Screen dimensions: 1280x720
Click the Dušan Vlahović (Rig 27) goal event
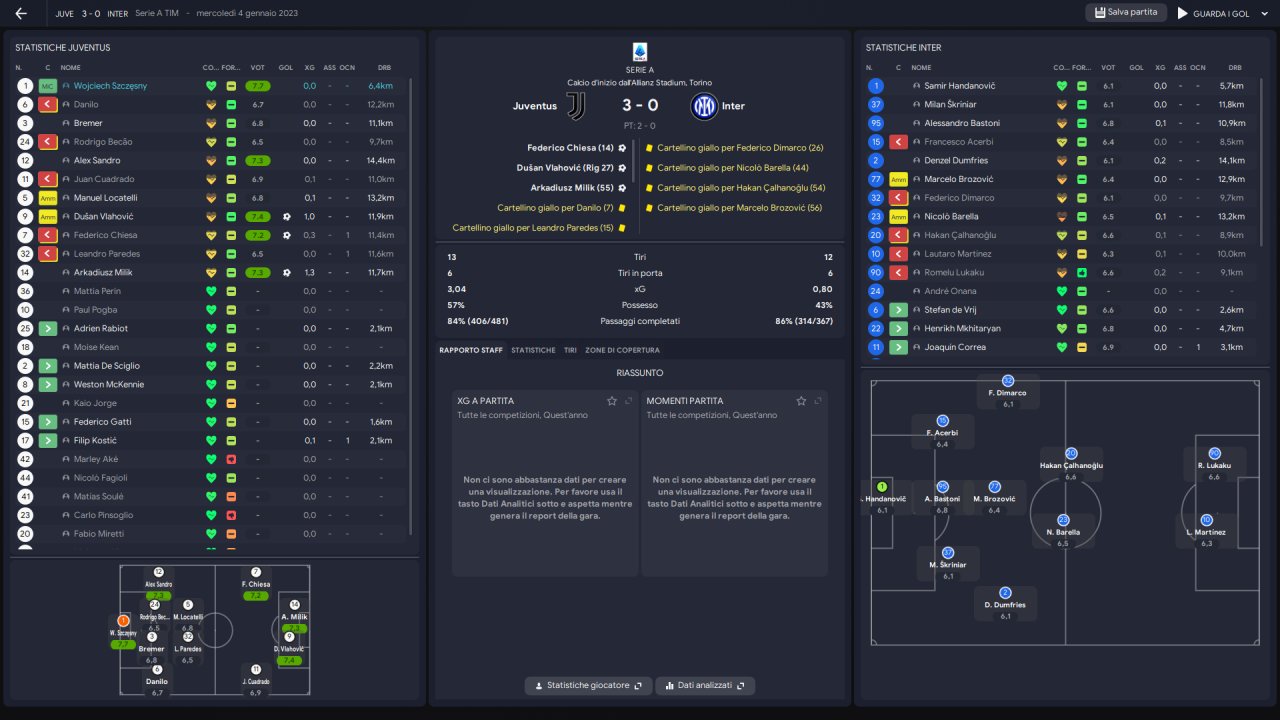click(572, 168)
